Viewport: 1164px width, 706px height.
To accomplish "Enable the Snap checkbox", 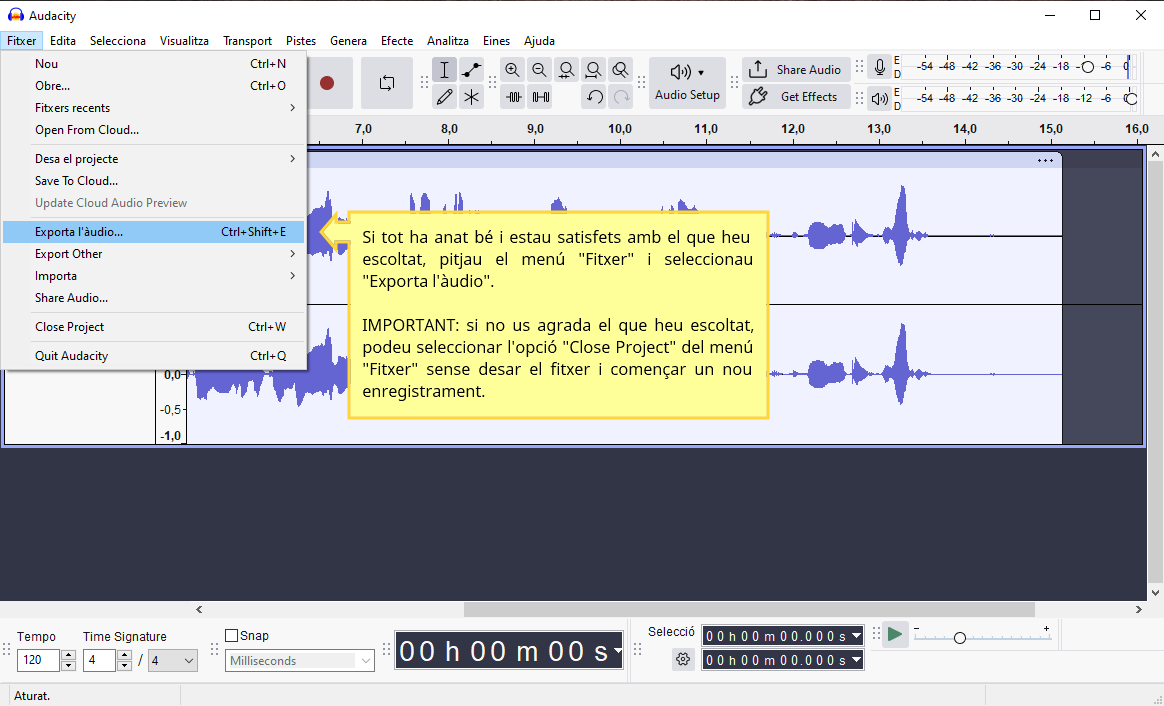I will (x=232, y=635).
